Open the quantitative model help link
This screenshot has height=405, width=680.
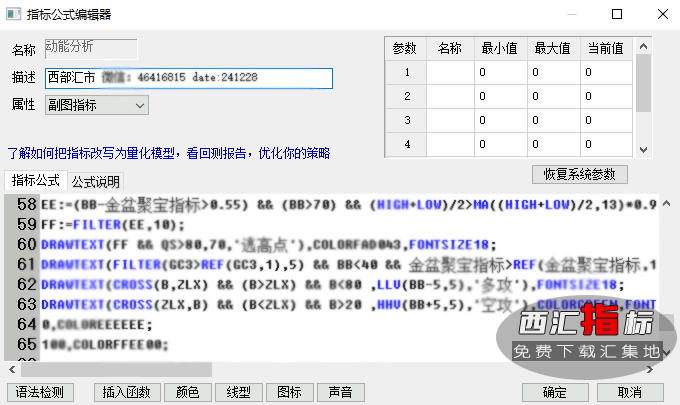[x=168, y=153]
